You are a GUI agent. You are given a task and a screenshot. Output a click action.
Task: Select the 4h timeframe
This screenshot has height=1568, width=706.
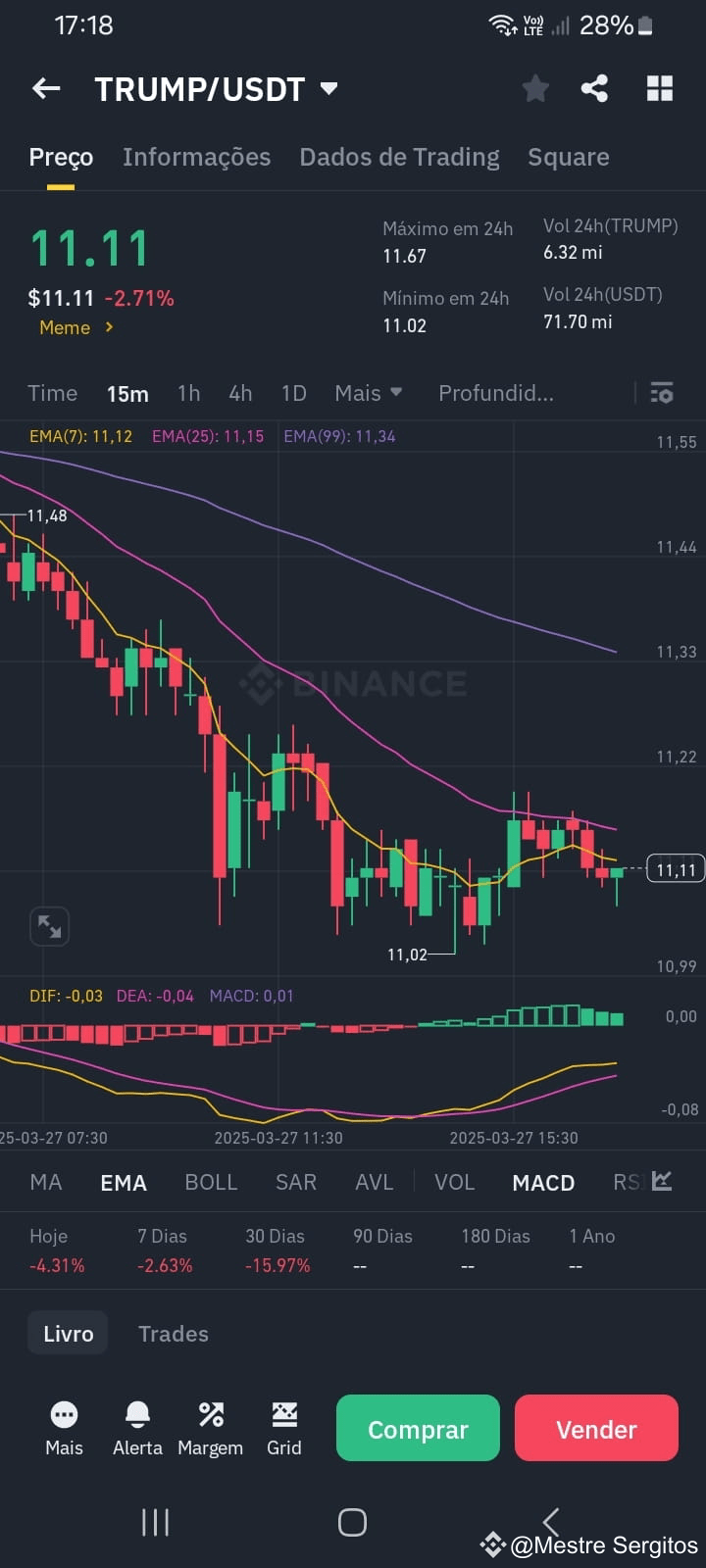pos(240,393)
